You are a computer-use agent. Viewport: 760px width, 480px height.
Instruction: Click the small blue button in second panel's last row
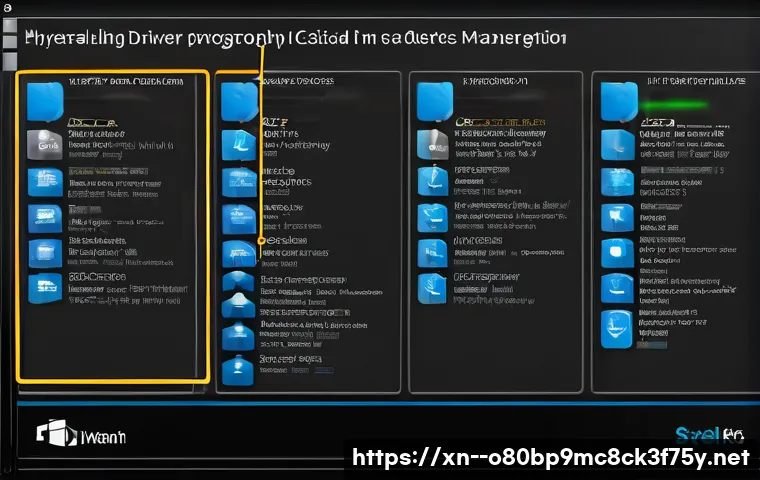[x=324, y=370]
